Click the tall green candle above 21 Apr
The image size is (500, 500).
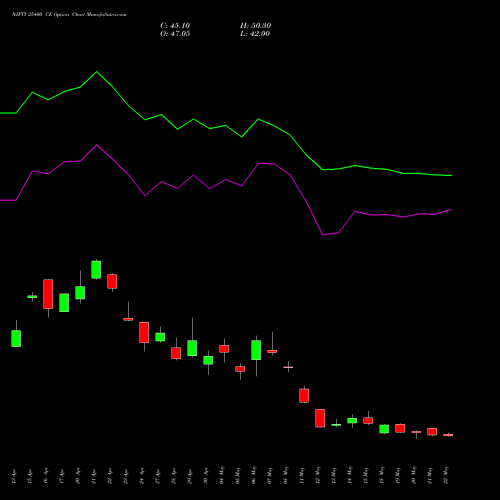click(96, 270)
